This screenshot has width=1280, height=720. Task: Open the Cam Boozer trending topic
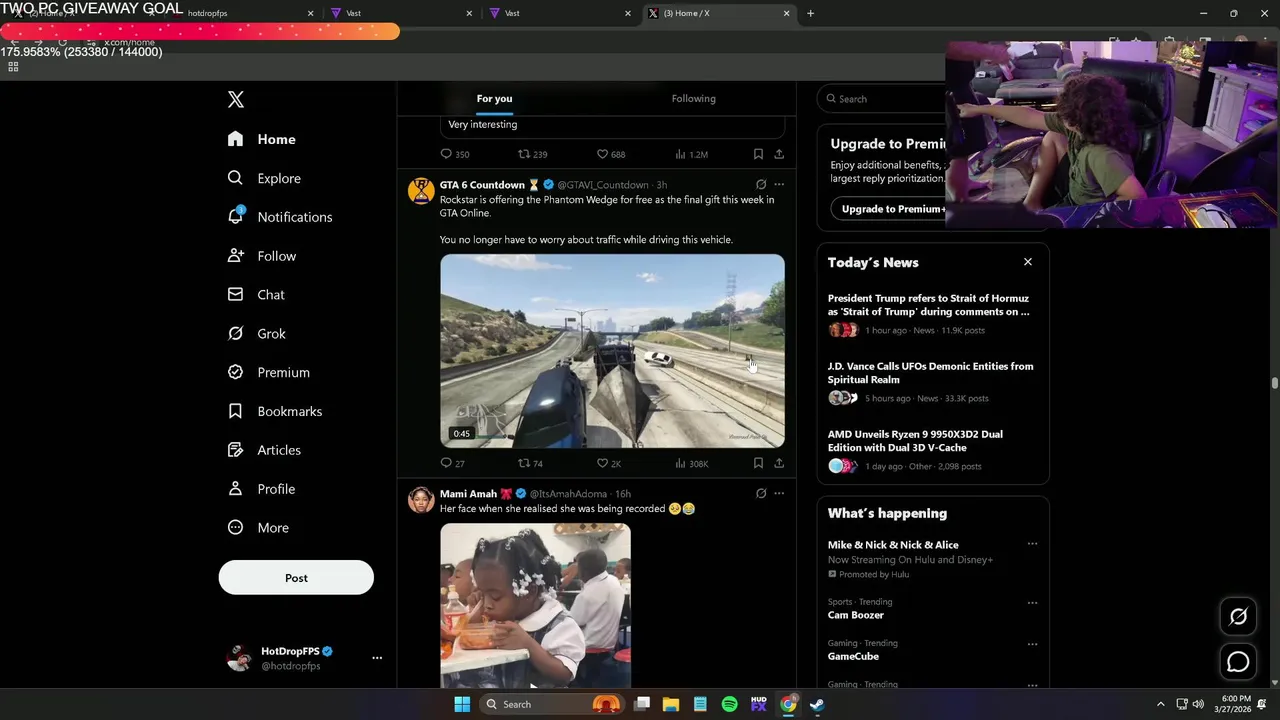click(x=855, y=615)
